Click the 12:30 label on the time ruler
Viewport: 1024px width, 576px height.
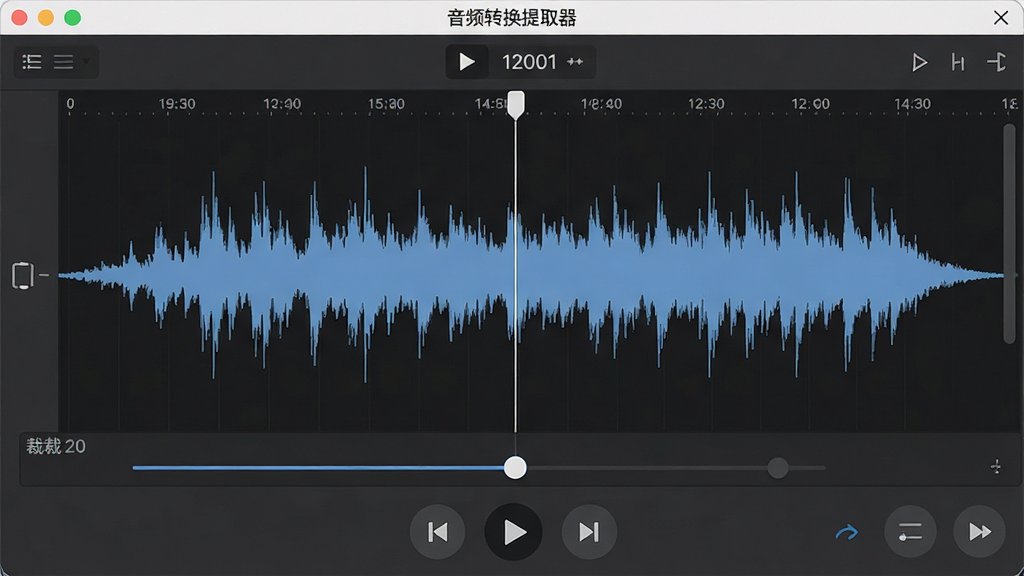(x=706, y=104)
